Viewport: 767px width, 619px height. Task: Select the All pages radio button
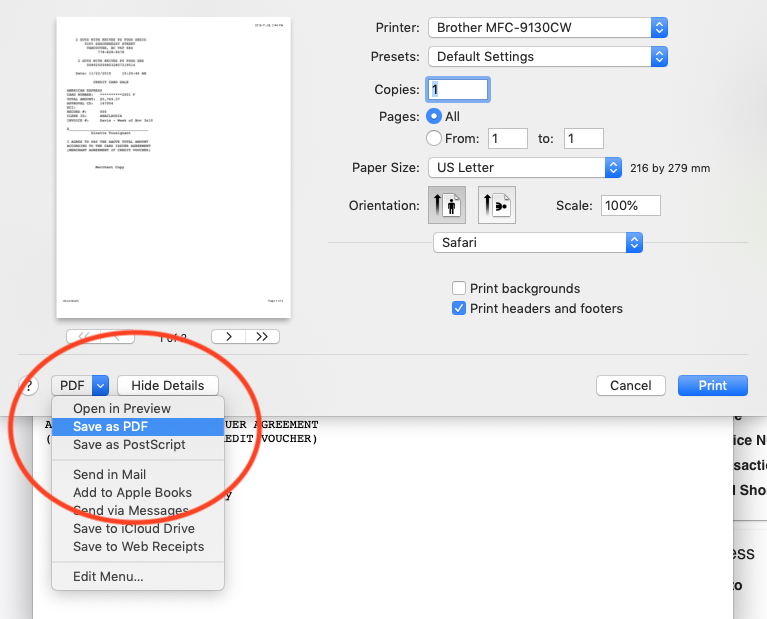click(x=434, y=117)
